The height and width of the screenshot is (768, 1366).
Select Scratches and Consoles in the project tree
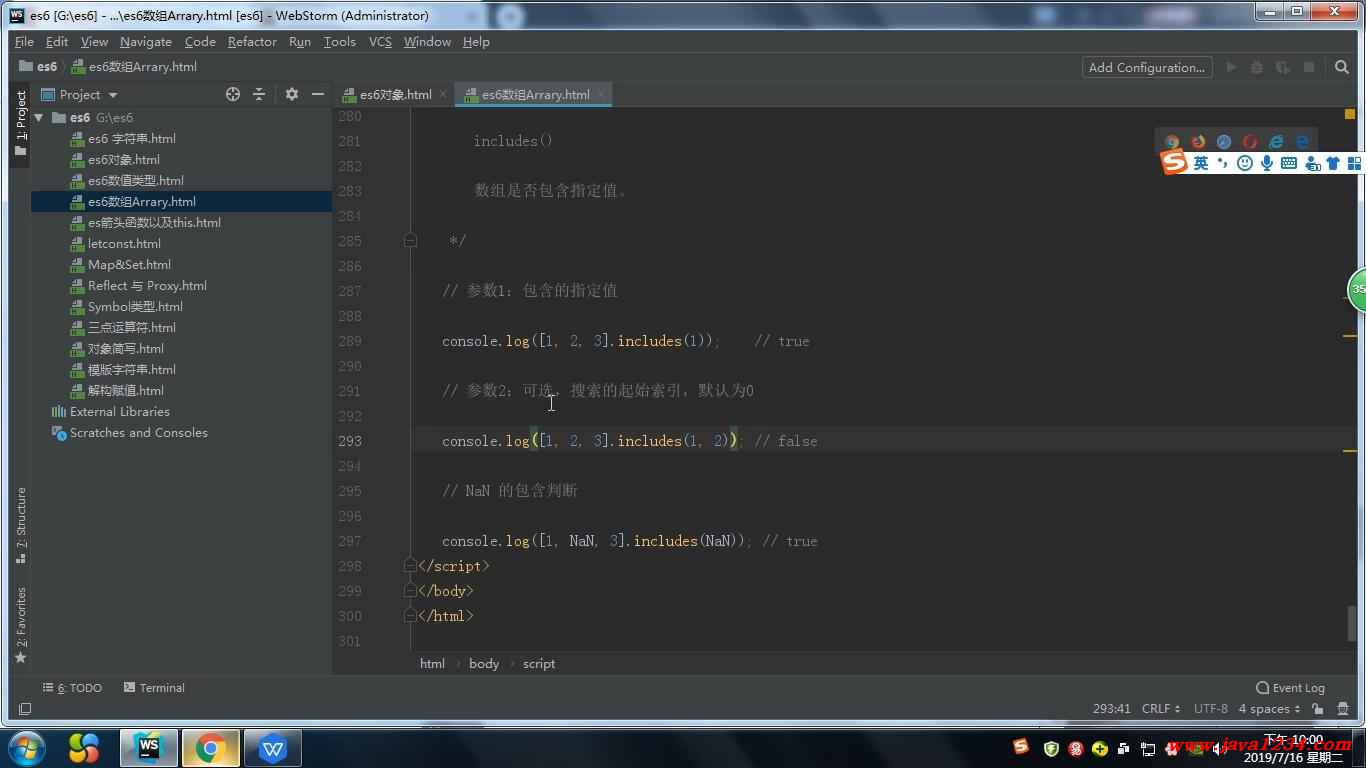tap(139, 432)
